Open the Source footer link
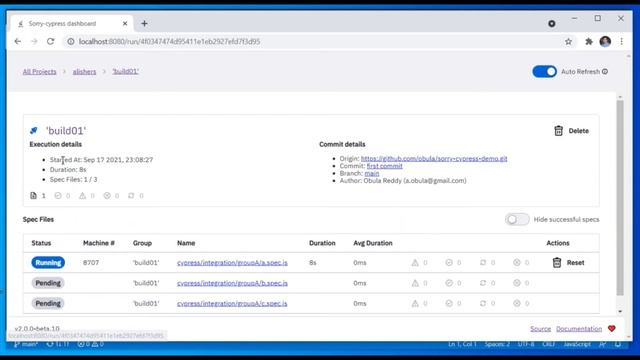640x360 pixels. tap(540, 329)
